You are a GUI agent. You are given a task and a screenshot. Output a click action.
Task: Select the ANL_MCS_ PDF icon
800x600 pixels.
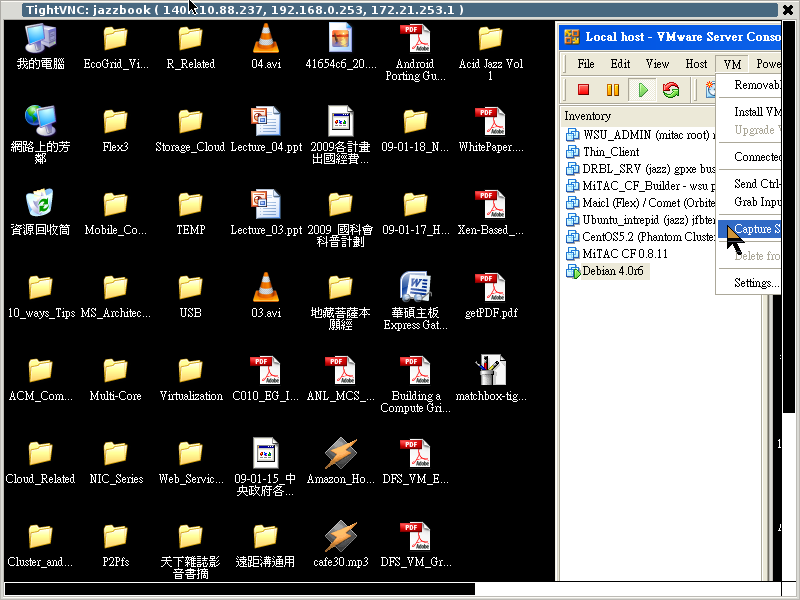(340, 378)
